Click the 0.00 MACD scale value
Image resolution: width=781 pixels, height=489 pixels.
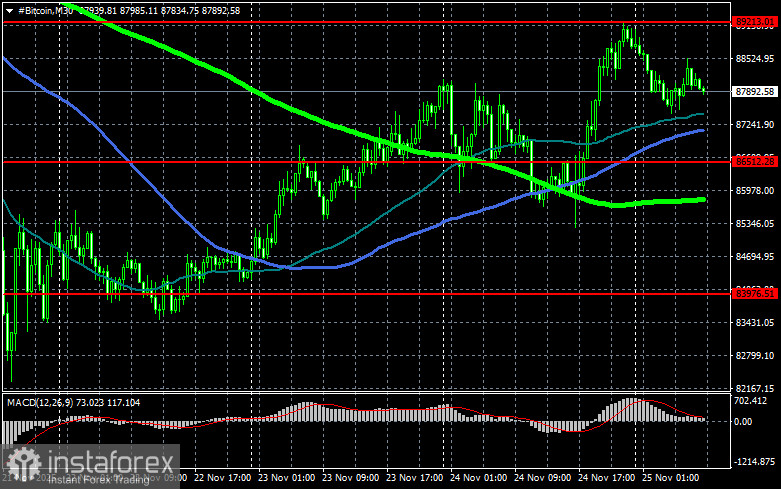click(743, 422)
